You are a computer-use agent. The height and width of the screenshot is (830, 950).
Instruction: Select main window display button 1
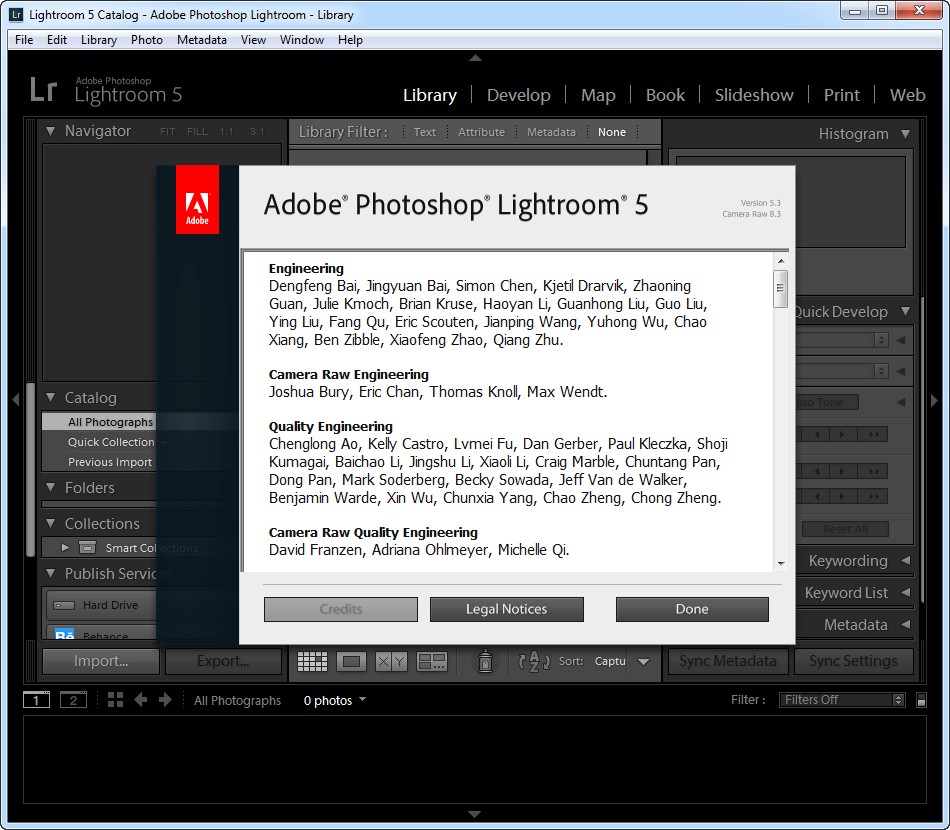tap(36, 700)
